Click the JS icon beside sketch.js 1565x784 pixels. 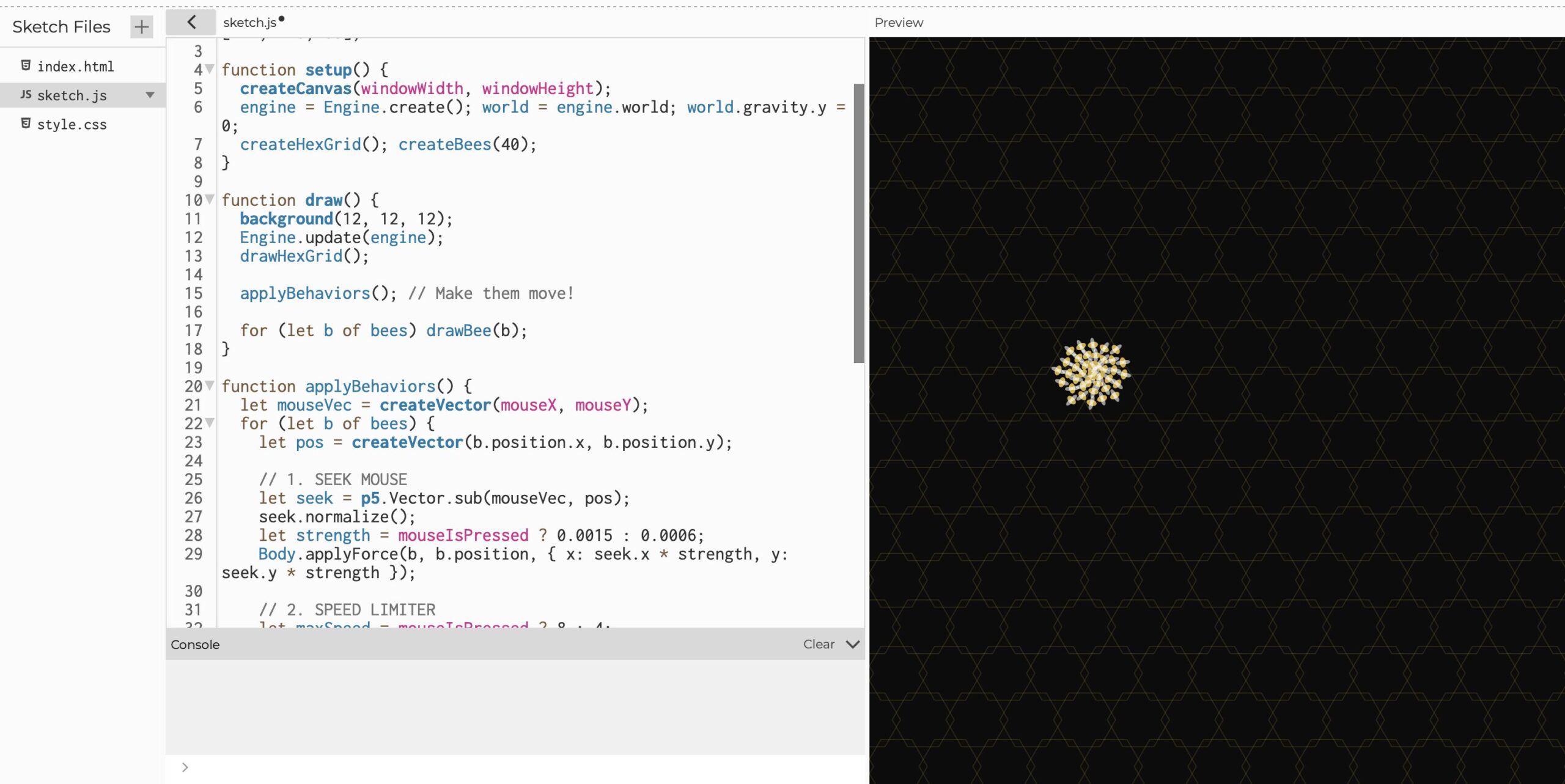pyautogui.click(x=26, y=95)
